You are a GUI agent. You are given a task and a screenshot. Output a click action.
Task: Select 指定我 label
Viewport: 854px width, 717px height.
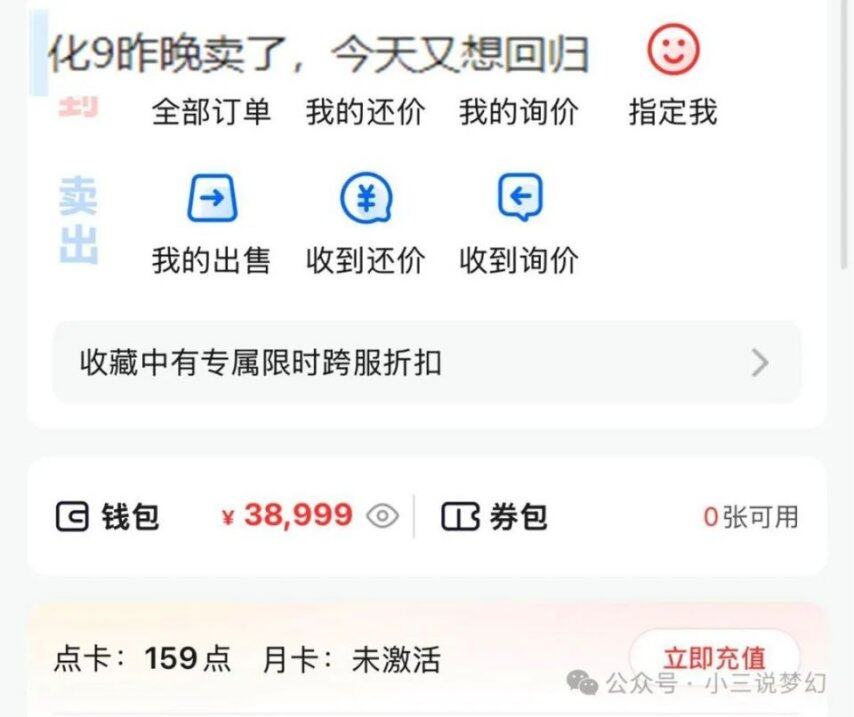coord(673,112)
